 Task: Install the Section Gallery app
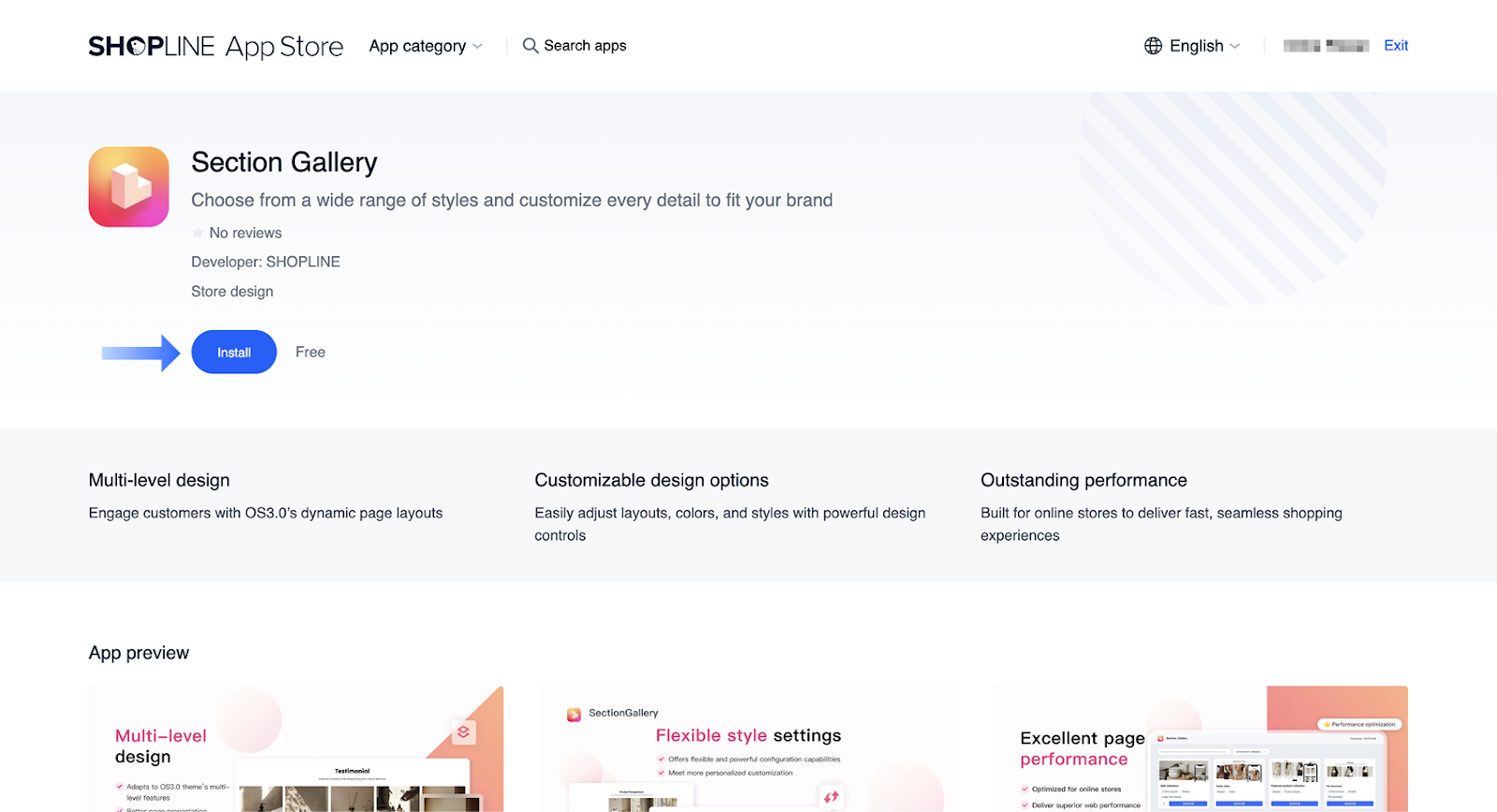234,352
